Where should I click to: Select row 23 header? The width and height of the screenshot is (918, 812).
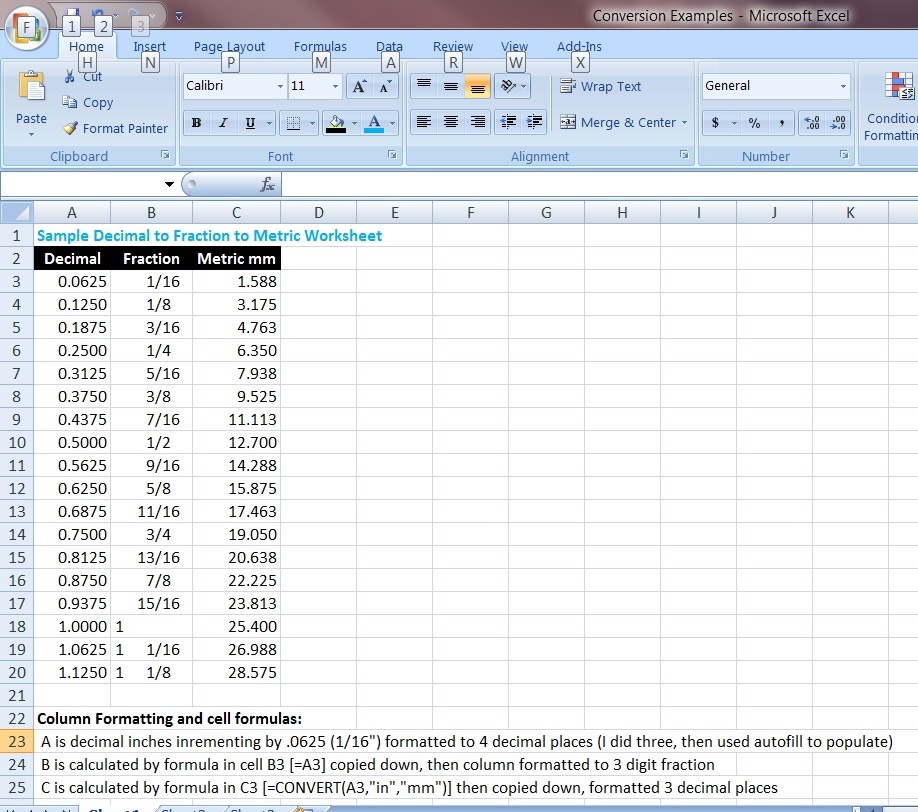(17, 742)
